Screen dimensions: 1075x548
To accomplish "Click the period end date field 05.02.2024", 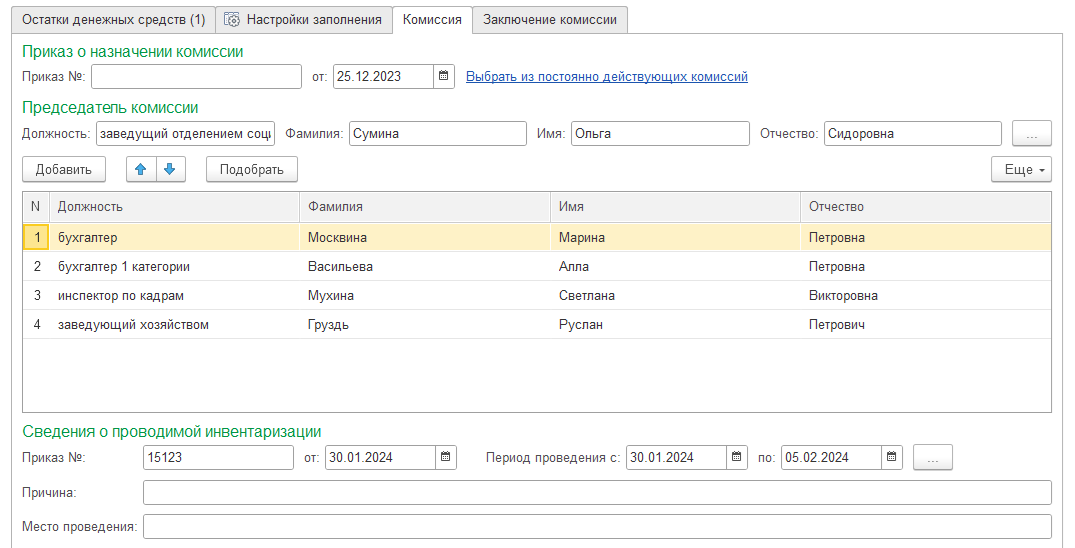I will point(831,457).
